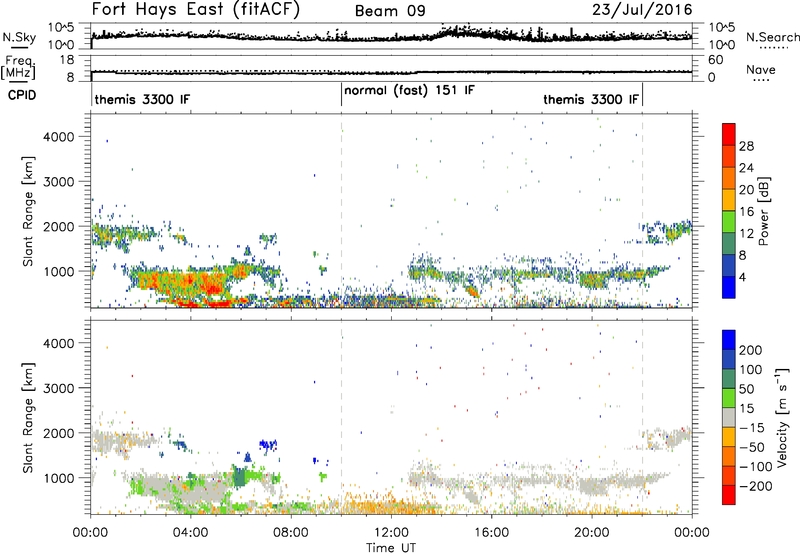Click 'Slant Range [km]' label of velocity panel
Image resolution: width=800 pixels, height=554 pixels.
[28, 418]
